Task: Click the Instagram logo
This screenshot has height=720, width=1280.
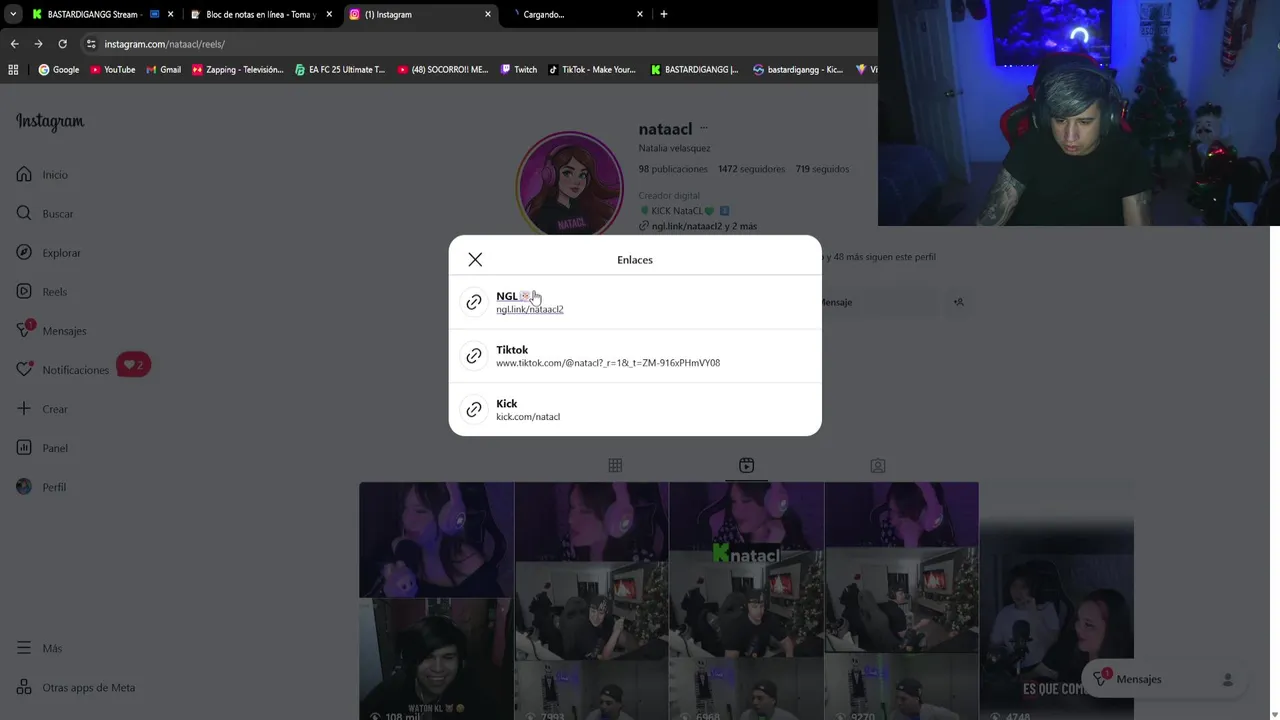Action: click(x=50, y=122)
